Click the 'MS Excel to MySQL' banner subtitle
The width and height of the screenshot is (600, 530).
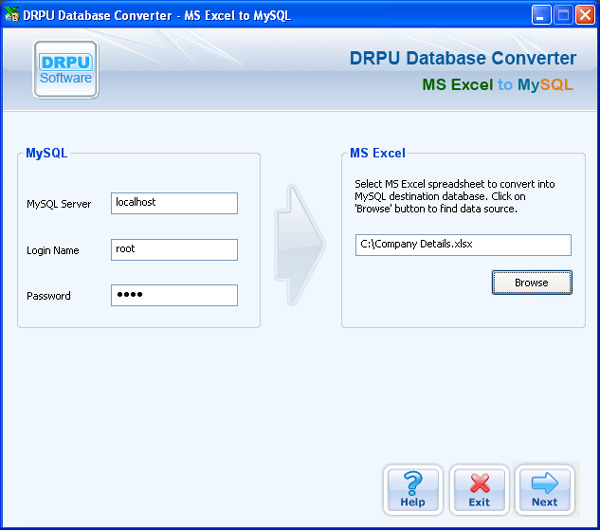(x=497, y=85)
